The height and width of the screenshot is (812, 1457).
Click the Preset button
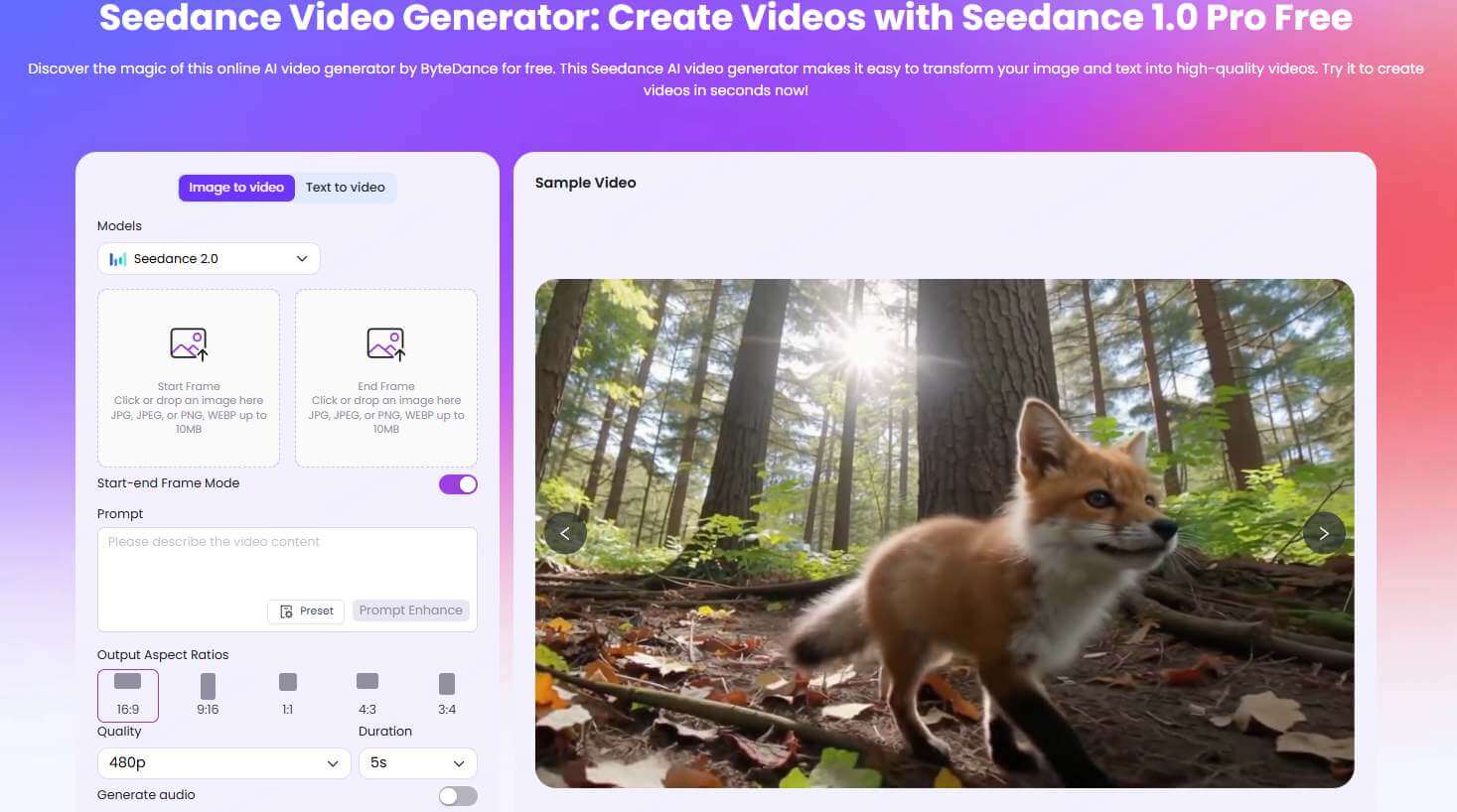305,610
